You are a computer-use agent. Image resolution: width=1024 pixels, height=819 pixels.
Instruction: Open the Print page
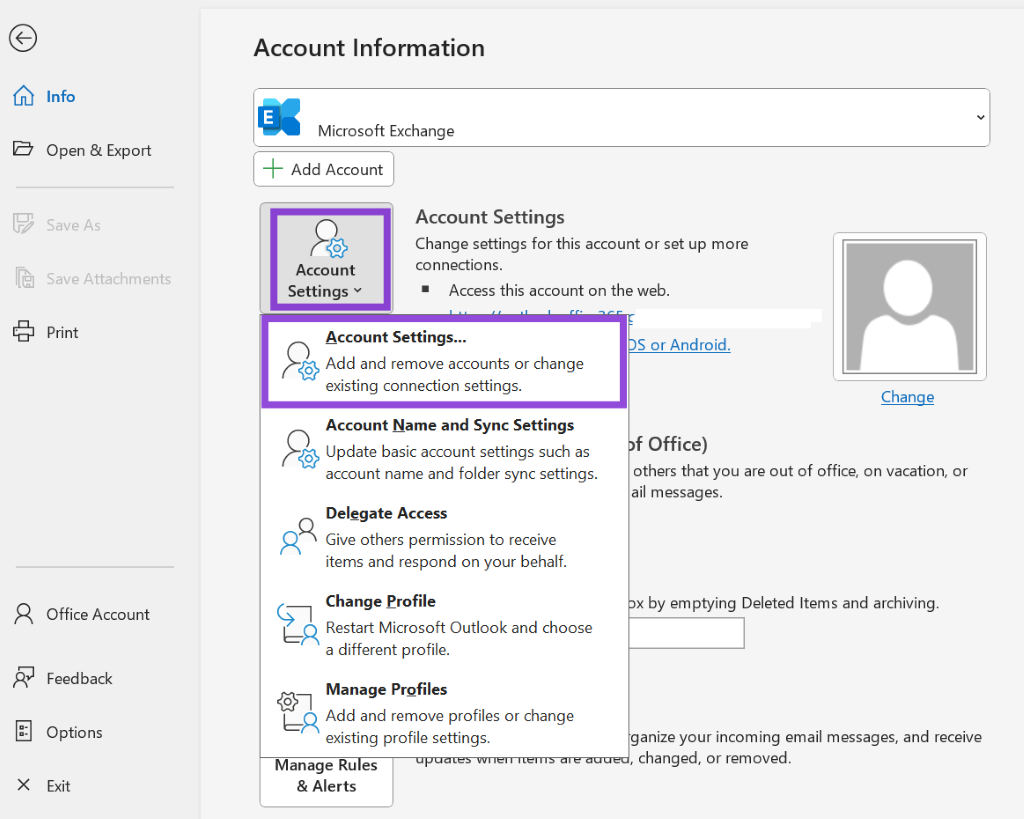pos(62,332)
